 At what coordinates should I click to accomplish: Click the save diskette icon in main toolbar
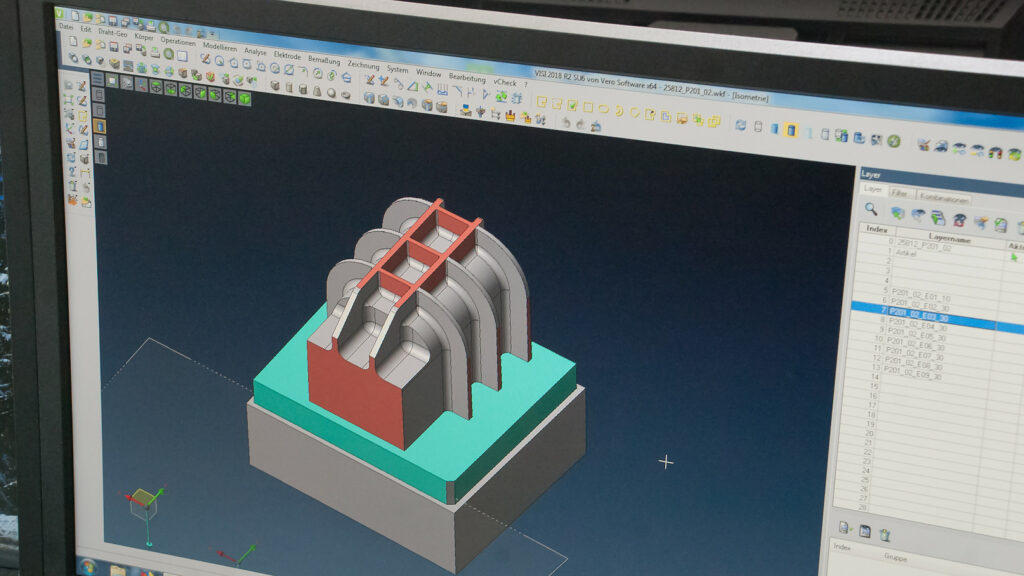pos(114,46)
